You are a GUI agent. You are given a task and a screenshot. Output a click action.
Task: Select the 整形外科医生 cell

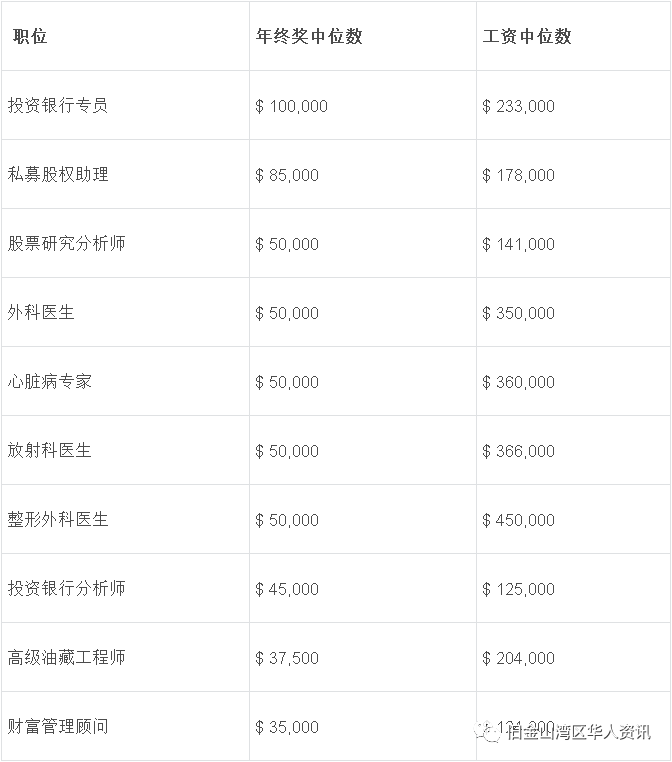(x=58, y=519)
